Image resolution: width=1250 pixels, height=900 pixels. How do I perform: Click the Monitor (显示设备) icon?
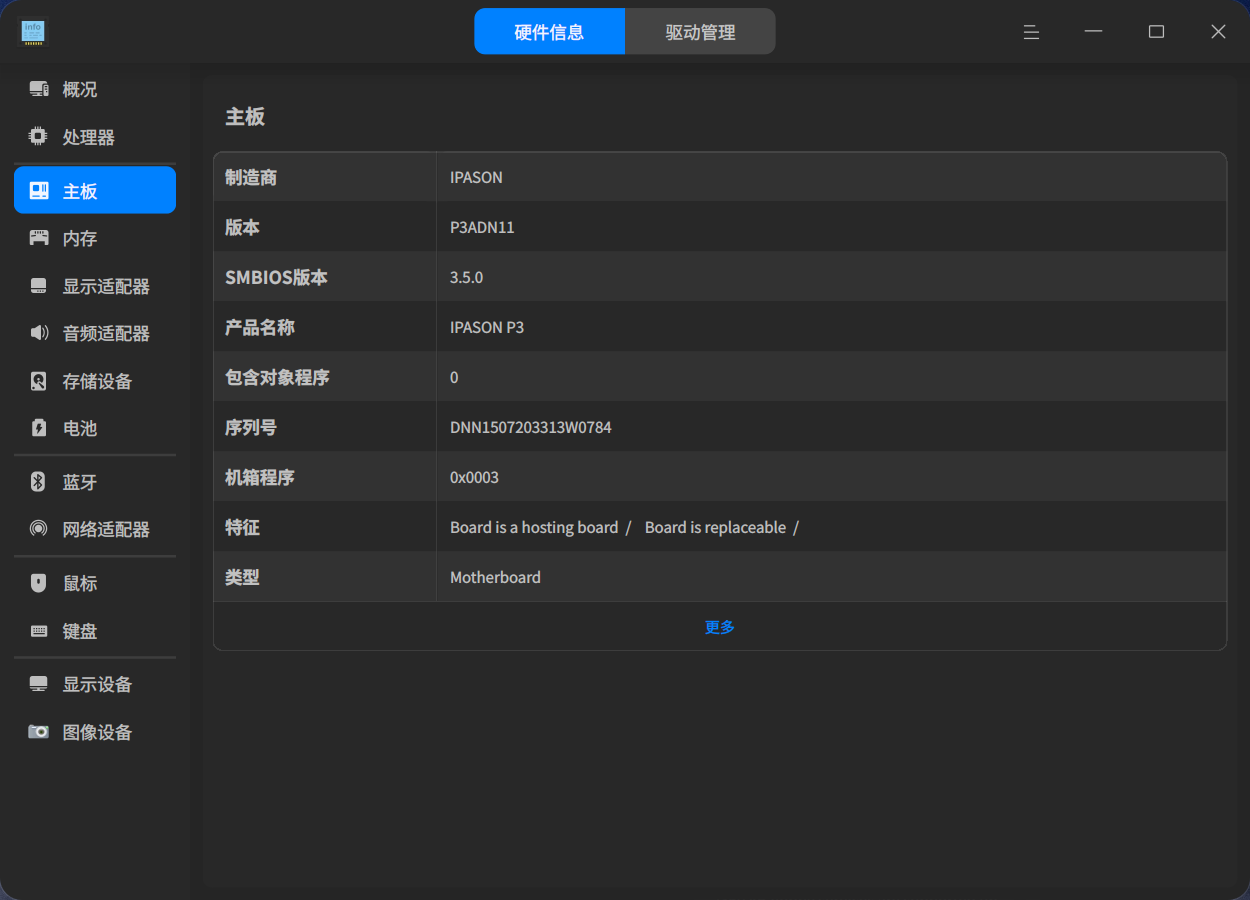39,684
